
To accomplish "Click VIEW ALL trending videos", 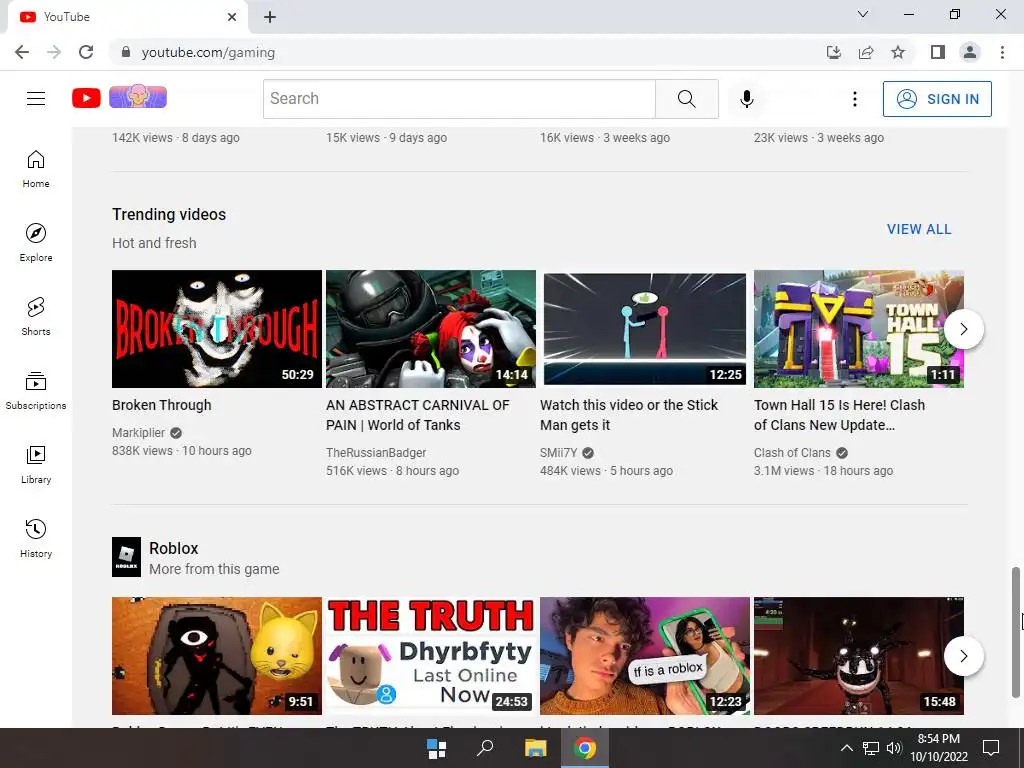I will coord(919,229).
